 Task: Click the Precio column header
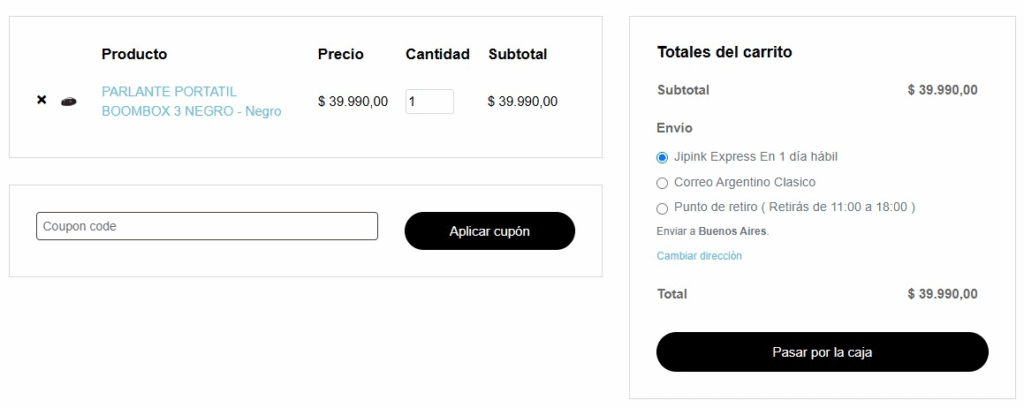(x=341, y=54)
